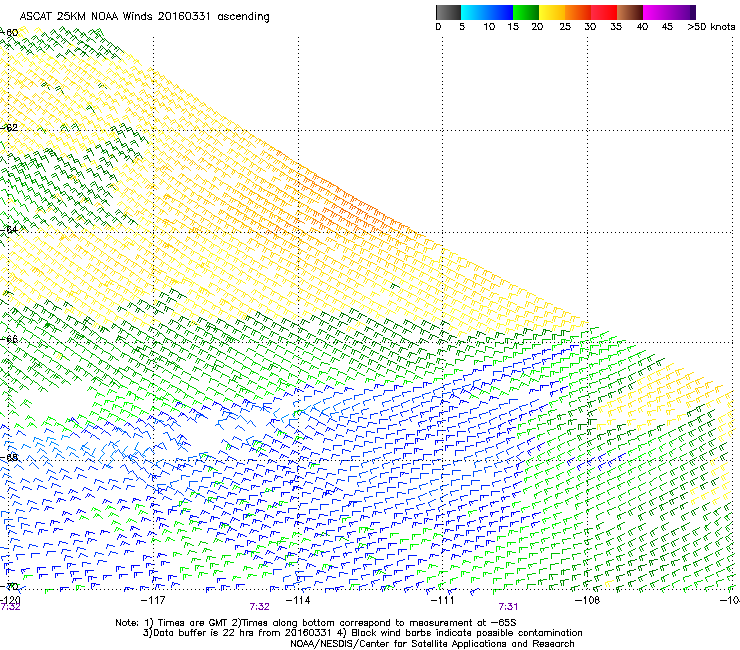Click the -66 latitude axis label
740x650 pixels.
click(x=9, y=339)
